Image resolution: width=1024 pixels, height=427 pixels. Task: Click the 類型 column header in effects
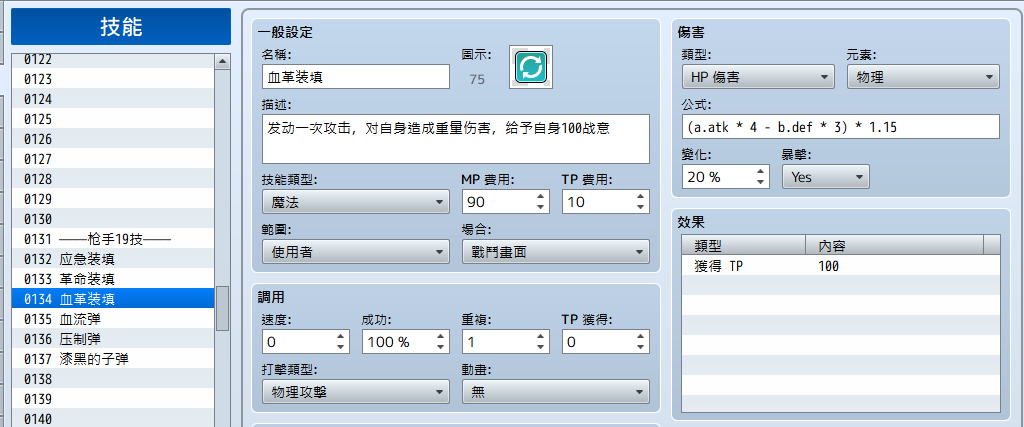point(744,245)
